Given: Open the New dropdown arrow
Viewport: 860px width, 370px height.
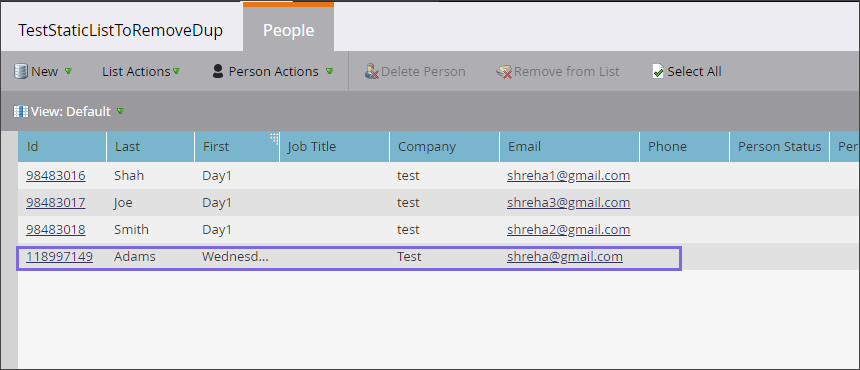Looking at the screenshot, I should (x=69, y=71).
